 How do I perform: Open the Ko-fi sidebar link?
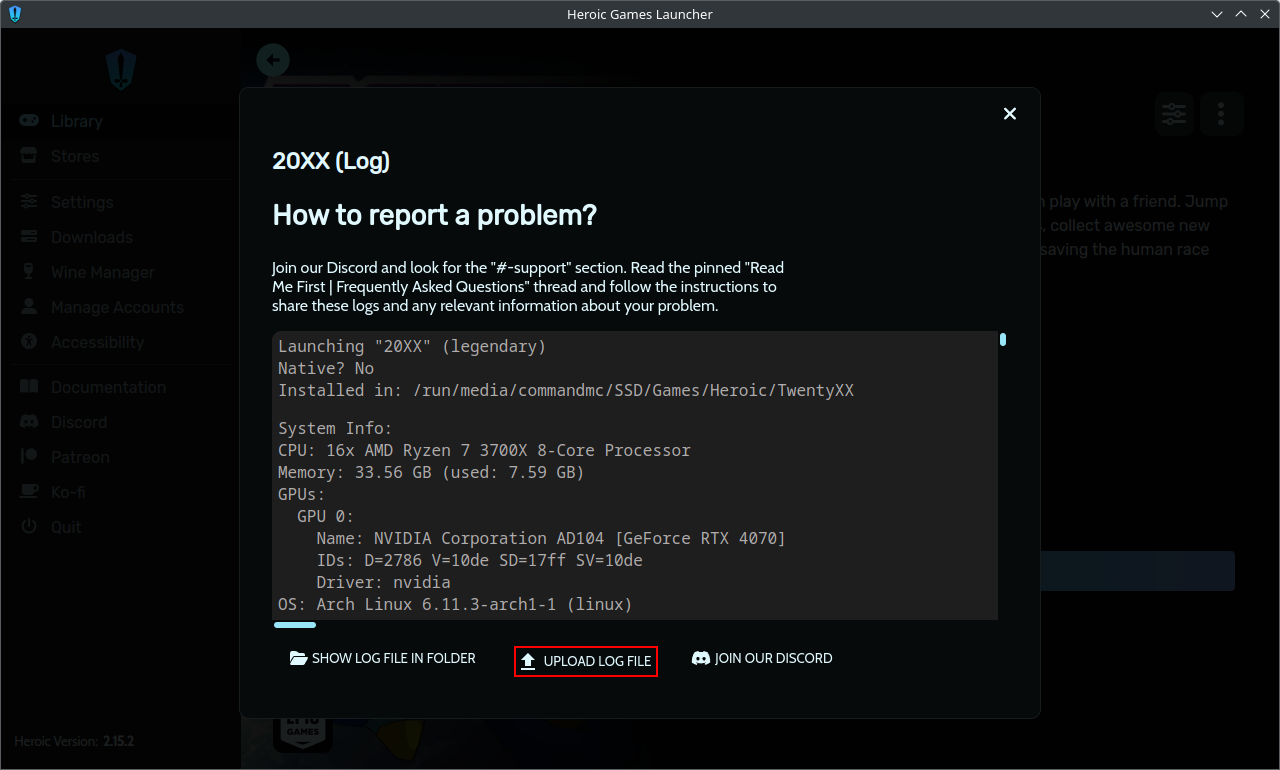coord(66,492)
